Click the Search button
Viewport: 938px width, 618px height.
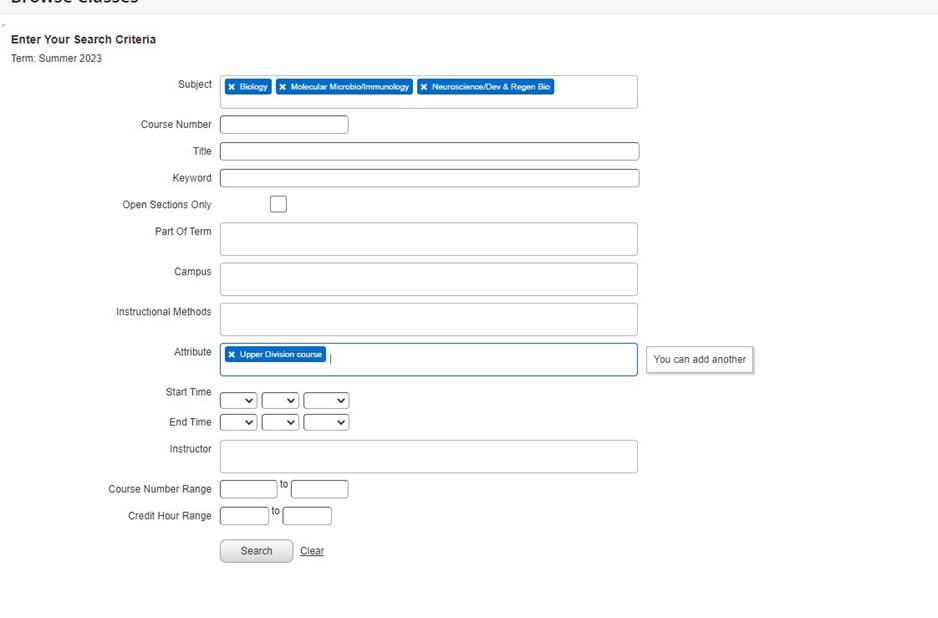pyautogui.click(x=256, y=551)
